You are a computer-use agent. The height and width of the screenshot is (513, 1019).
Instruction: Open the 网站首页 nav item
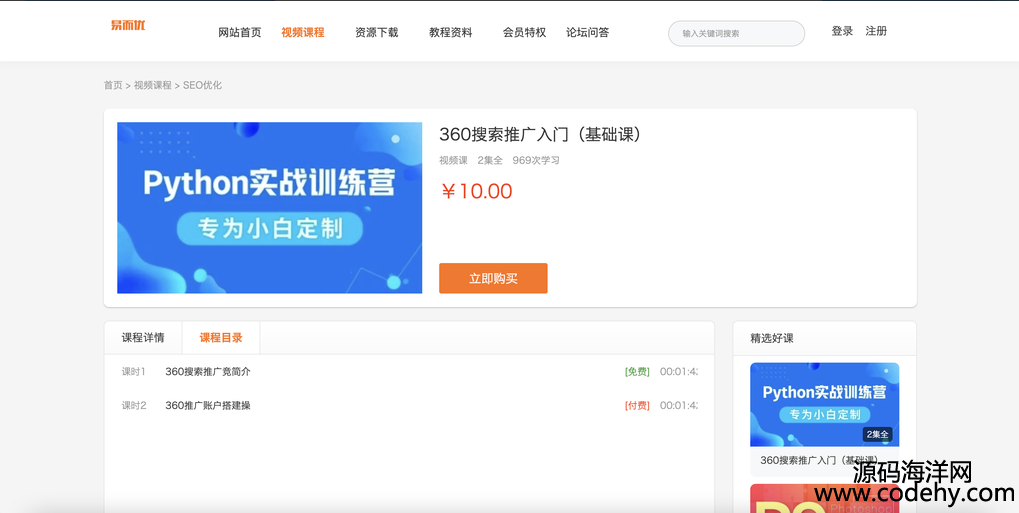tap(240, 33)
